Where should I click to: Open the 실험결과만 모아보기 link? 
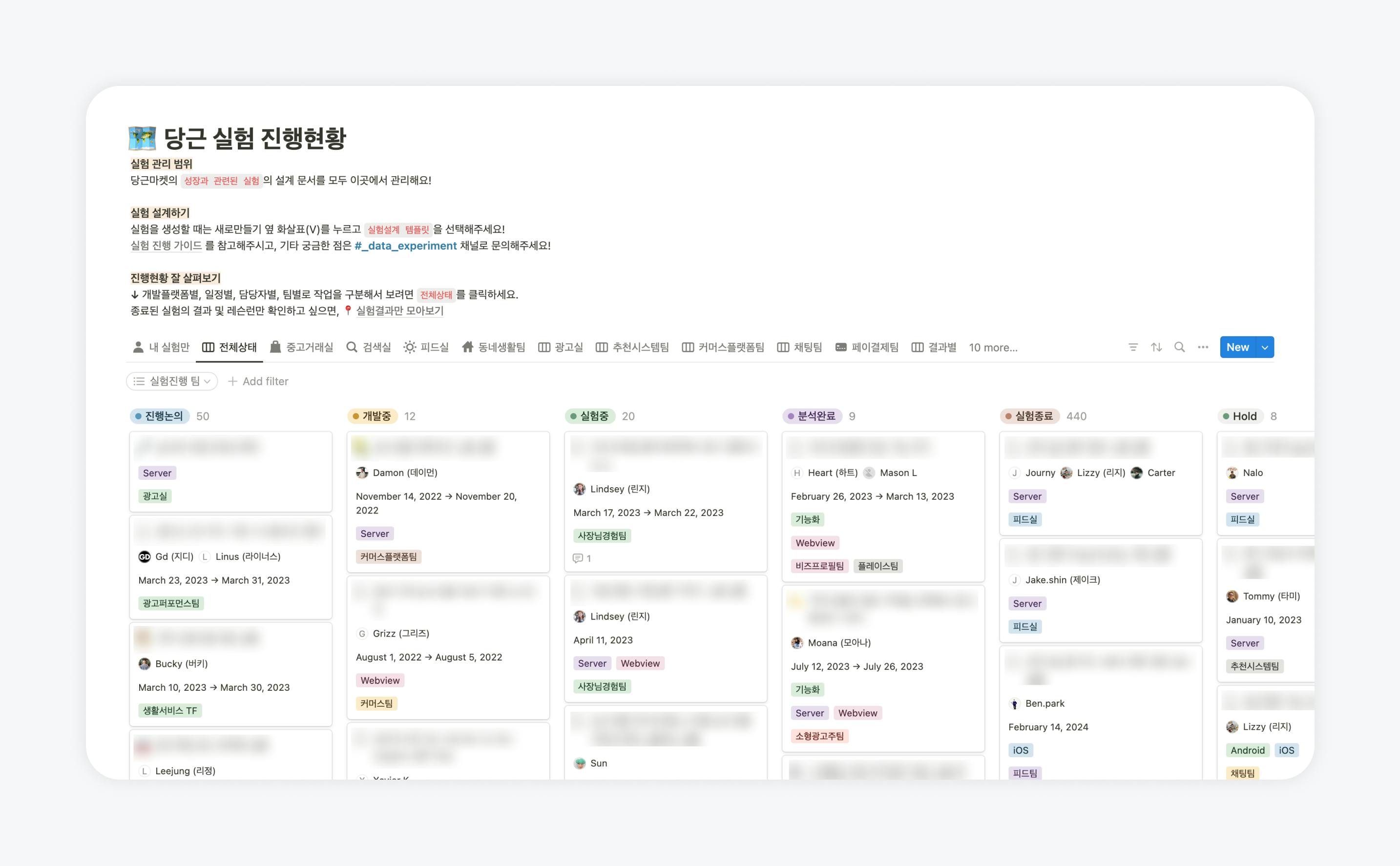(x=399, y=311)
